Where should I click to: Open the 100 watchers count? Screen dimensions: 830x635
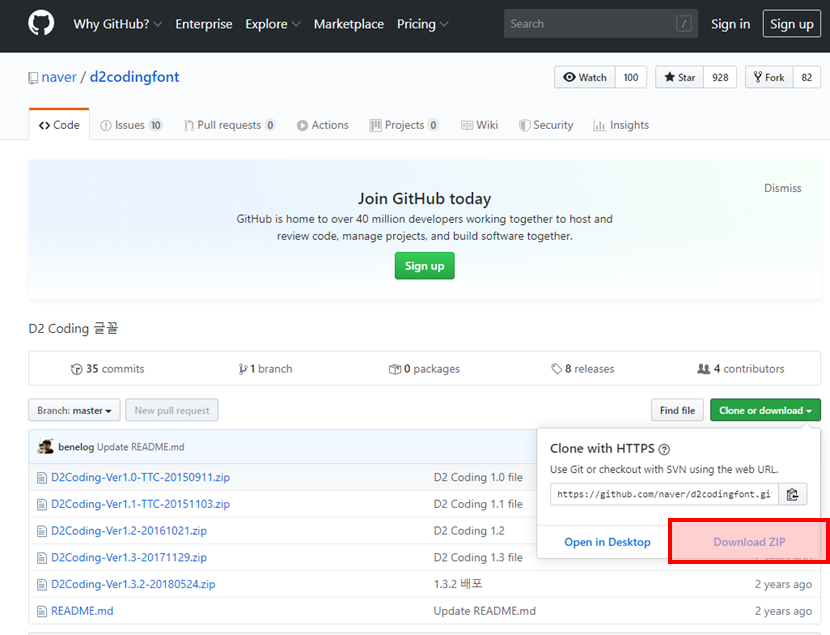click(x=630, y=77)
